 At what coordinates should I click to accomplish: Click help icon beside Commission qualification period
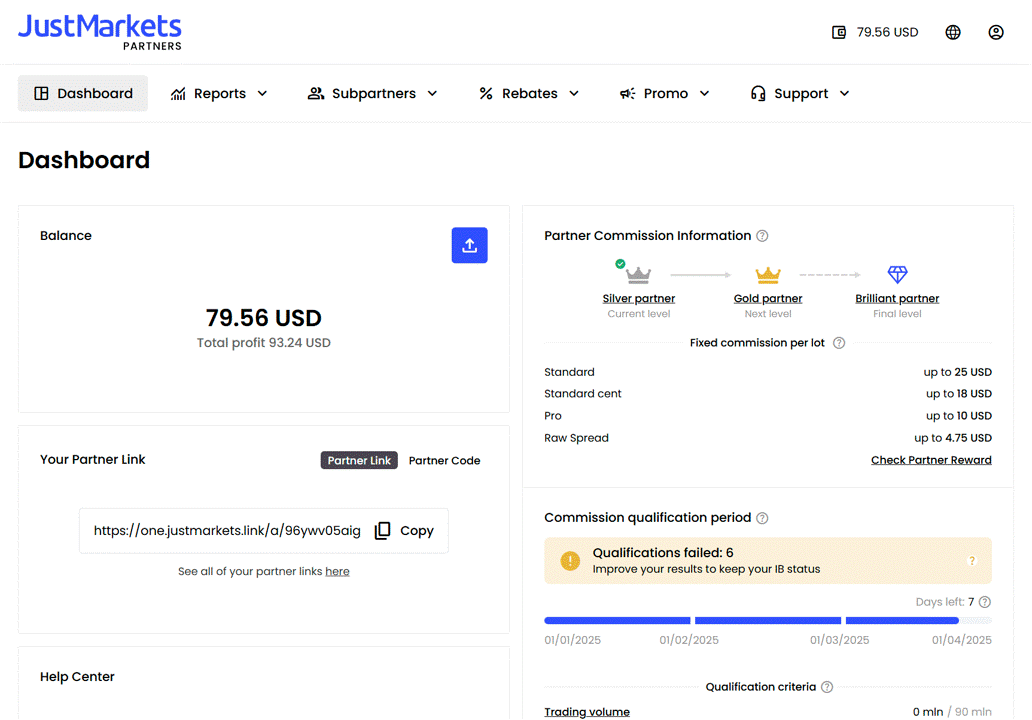coord(762,518)
